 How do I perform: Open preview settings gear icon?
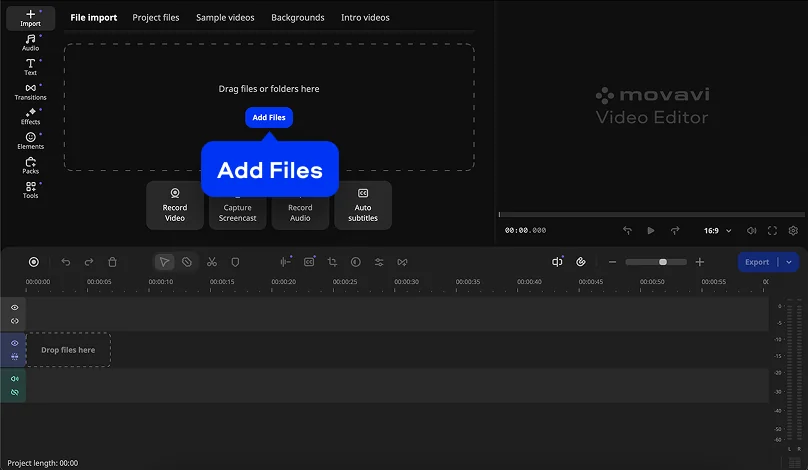click(x=793, y=230)
